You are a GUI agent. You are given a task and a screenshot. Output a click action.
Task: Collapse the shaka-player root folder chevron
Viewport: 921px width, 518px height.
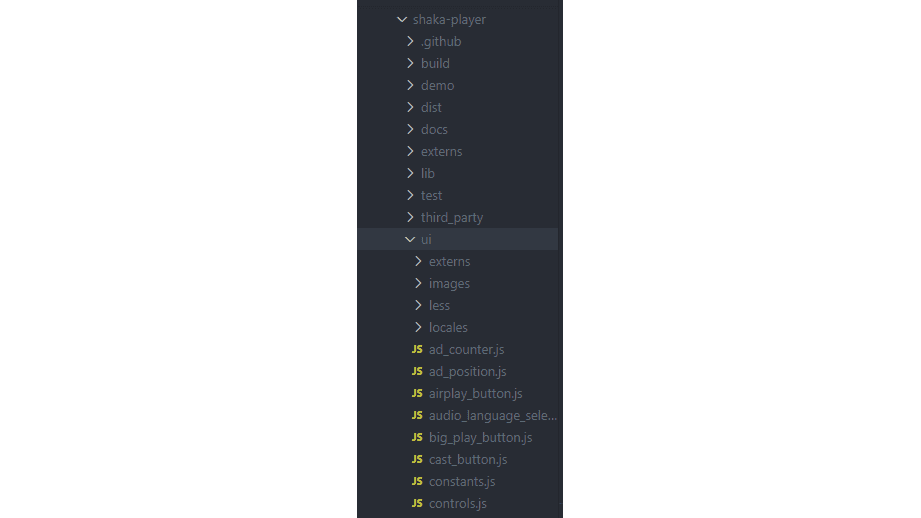tap(402, 19)
